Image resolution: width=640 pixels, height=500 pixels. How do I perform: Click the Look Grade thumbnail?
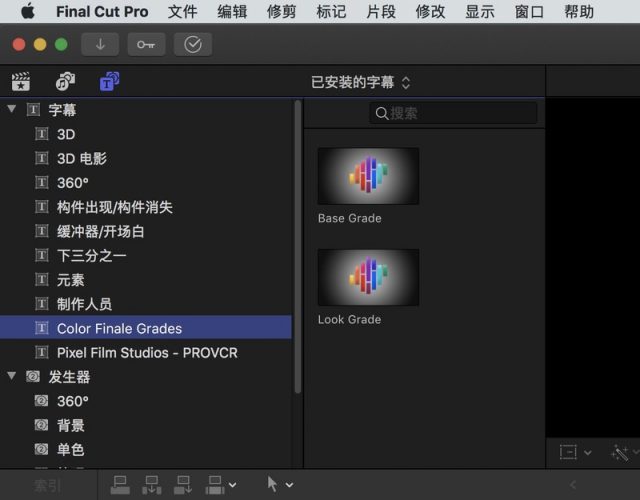368,277
